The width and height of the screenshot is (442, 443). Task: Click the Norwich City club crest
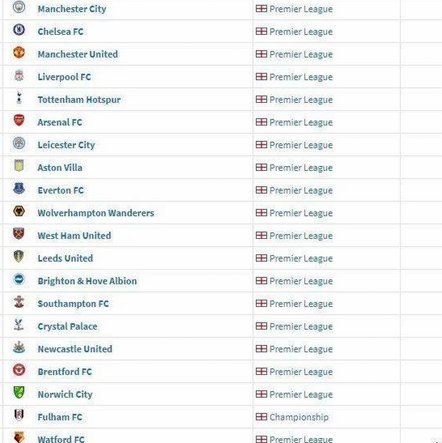[x=19, y=392]
